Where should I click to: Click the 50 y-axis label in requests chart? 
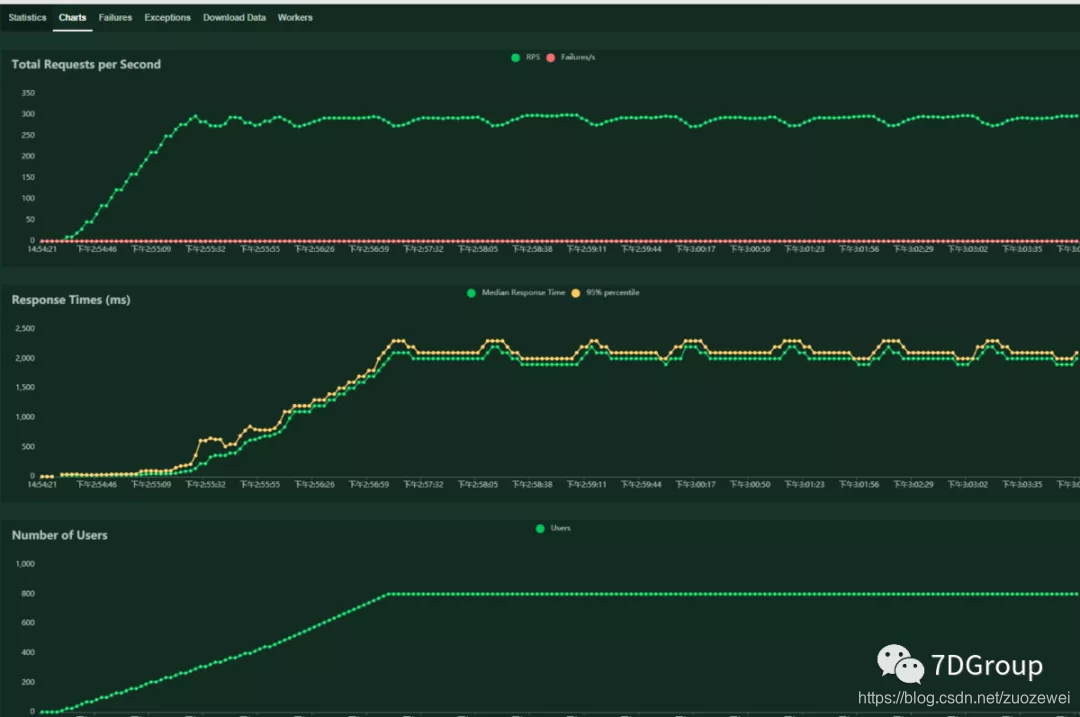(30, 219)
